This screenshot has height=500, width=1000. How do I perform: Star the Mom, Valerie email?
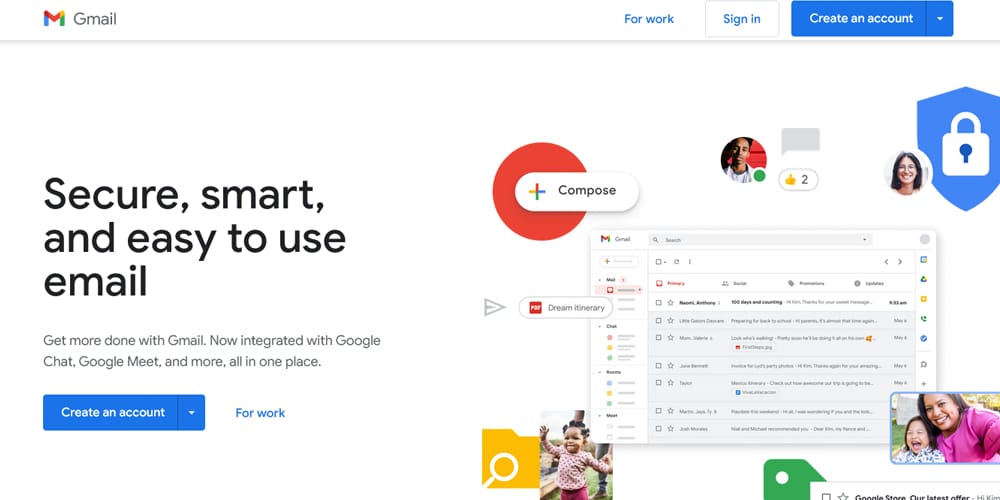click(670, 337)
